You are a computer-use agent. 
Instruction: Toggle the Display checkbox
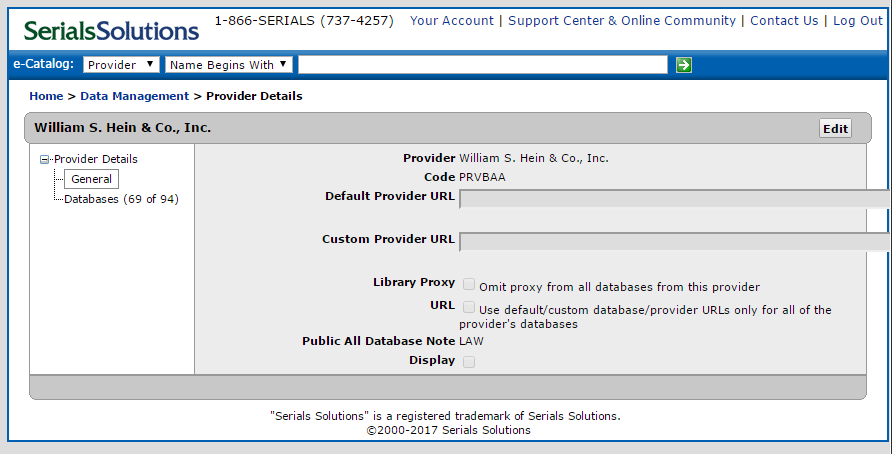pyautogui.click(x=469, y=361)
